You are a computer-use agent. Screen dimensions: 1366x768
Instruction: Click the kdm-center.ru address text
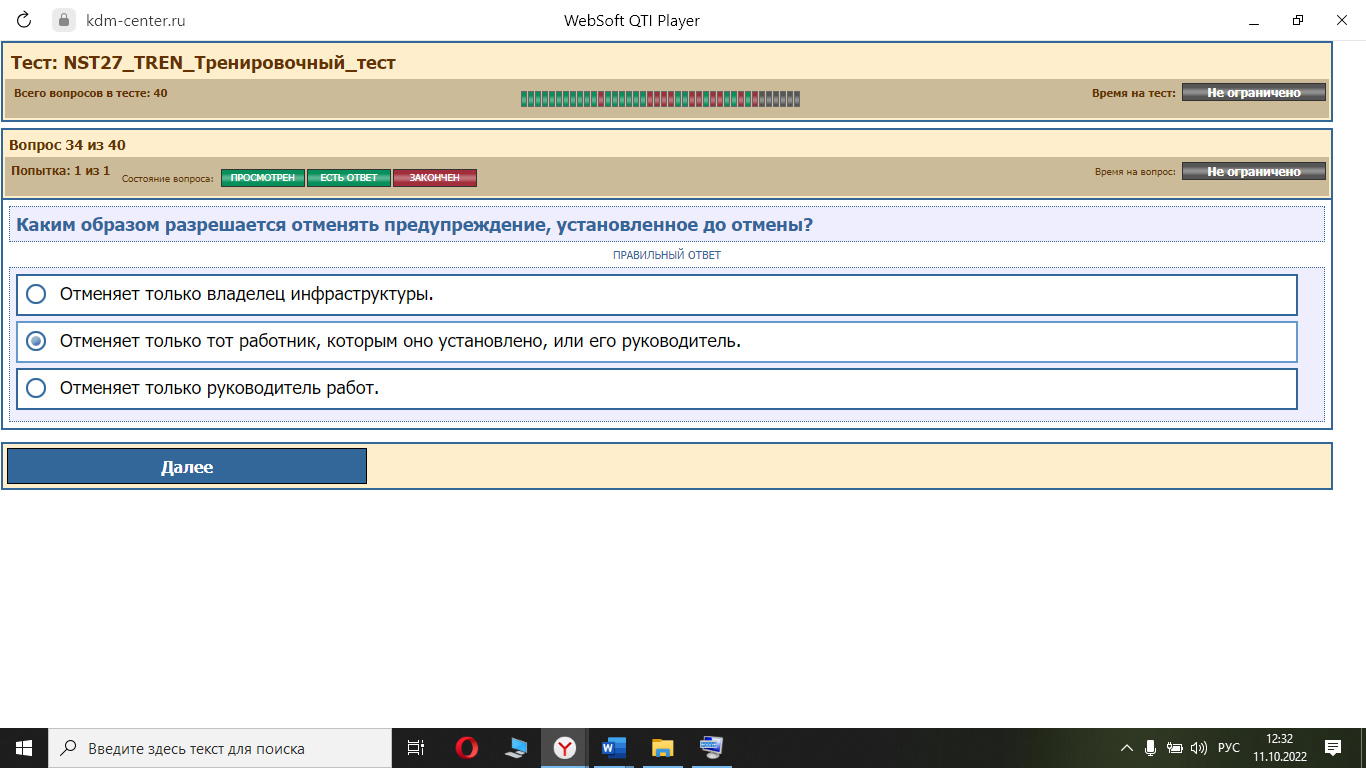click(x=135, y=20)
